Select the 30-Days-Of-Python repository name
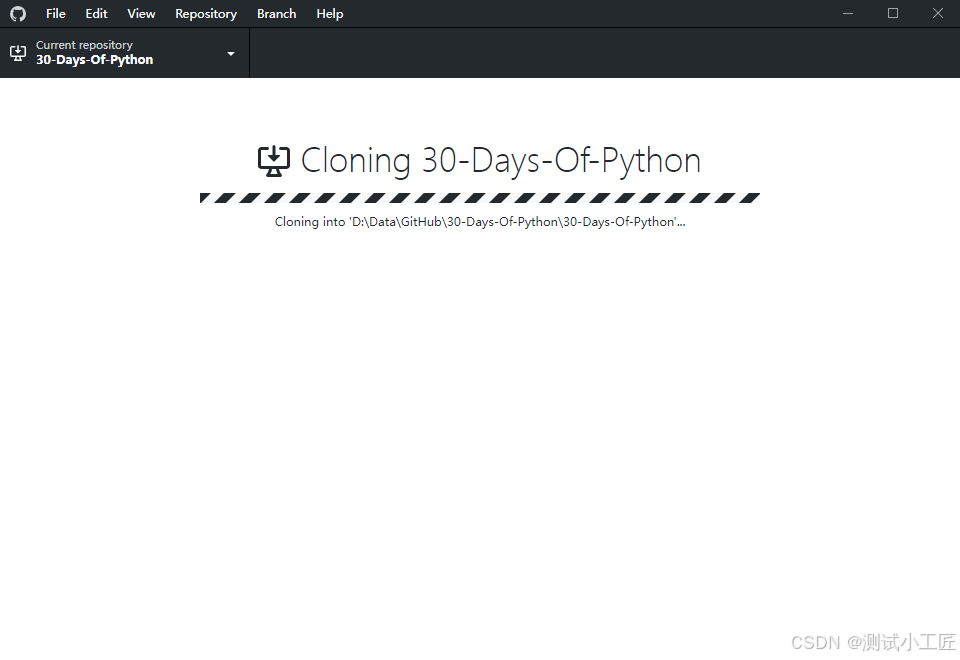Image resolution: width=960 pixels, height=660 pixels. (94, 60)
